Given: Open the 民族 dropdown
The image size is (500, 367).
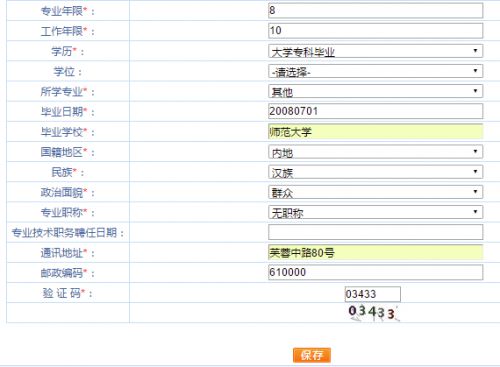Looking at the screenshot, I should pyautogui.click(x=375, y=172).
